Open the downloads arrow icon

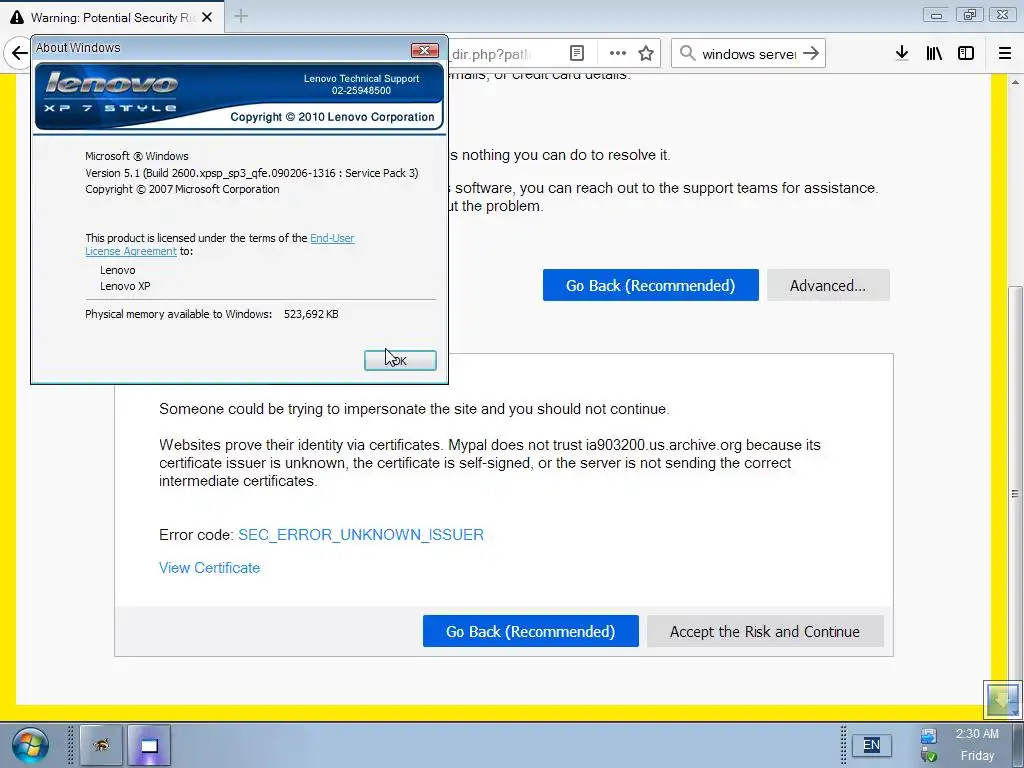pos(902,54)
